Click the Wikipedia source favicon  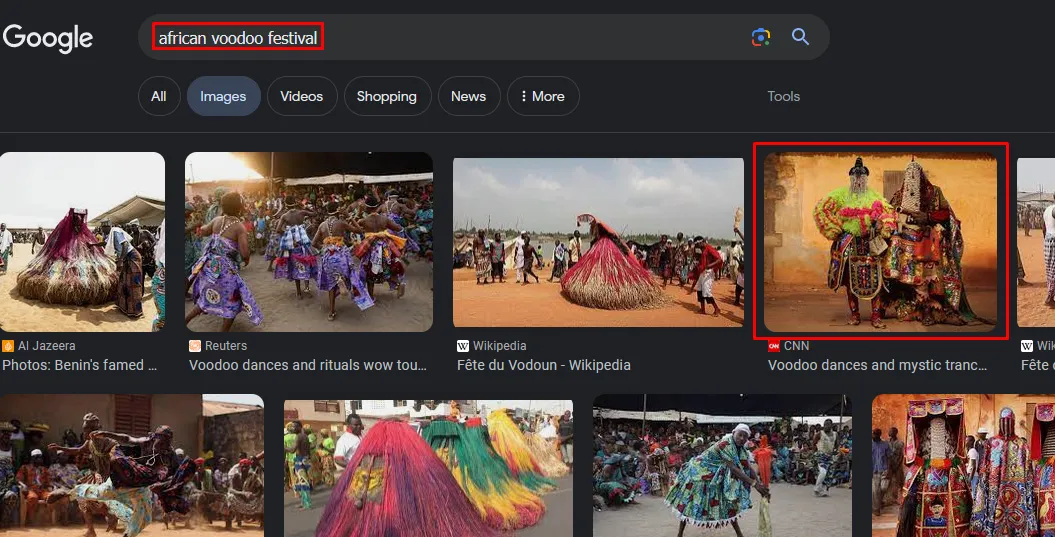pyautogui.click(x=463, y=346)
